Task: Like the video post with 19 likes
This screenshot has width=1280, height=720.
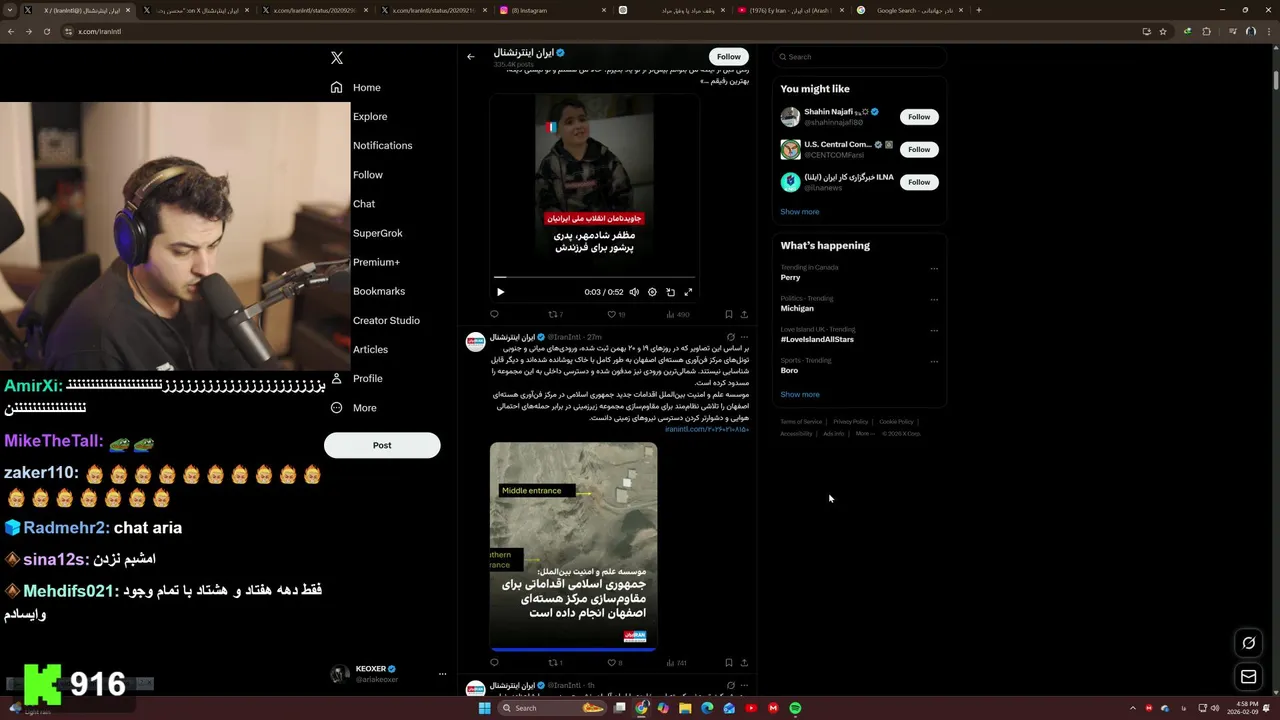Action: point(616,314)
